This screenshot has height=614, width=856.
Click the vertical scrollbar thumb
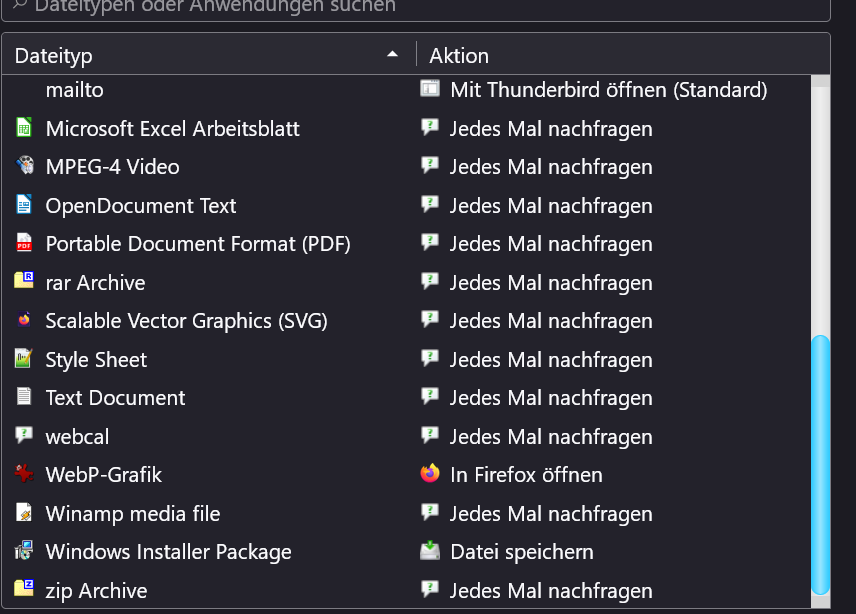tap(821, 462)
